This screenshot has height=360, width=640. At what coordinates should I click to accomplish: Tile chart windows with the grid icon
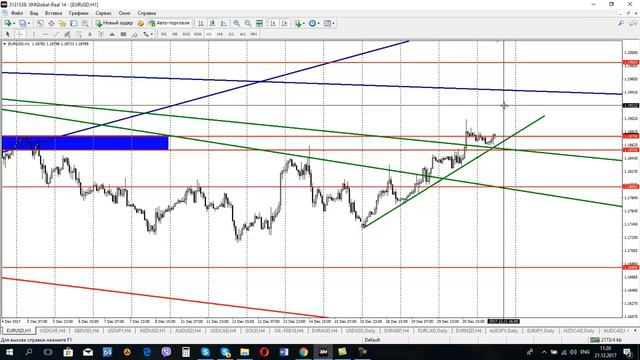(259, 23)
